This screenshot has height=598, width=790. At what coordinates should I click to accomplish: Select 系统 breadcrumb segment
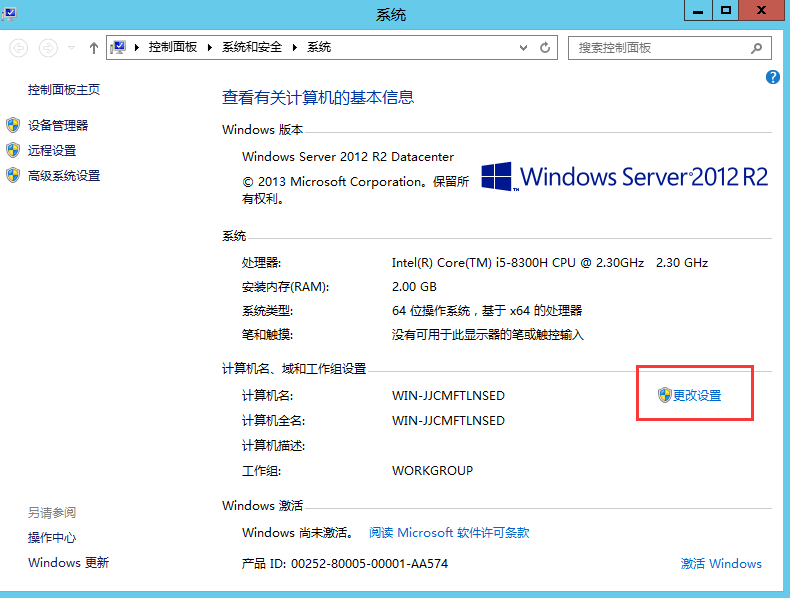click(x=319, y=47)
